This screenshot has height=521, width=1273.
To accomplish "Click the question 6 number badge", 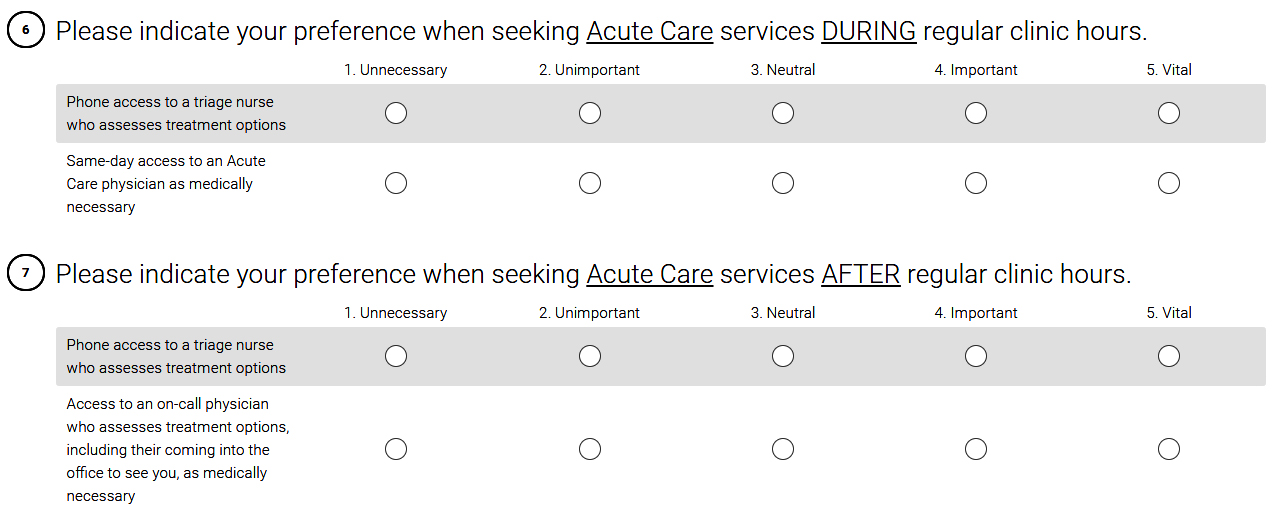I will [26, 31].
